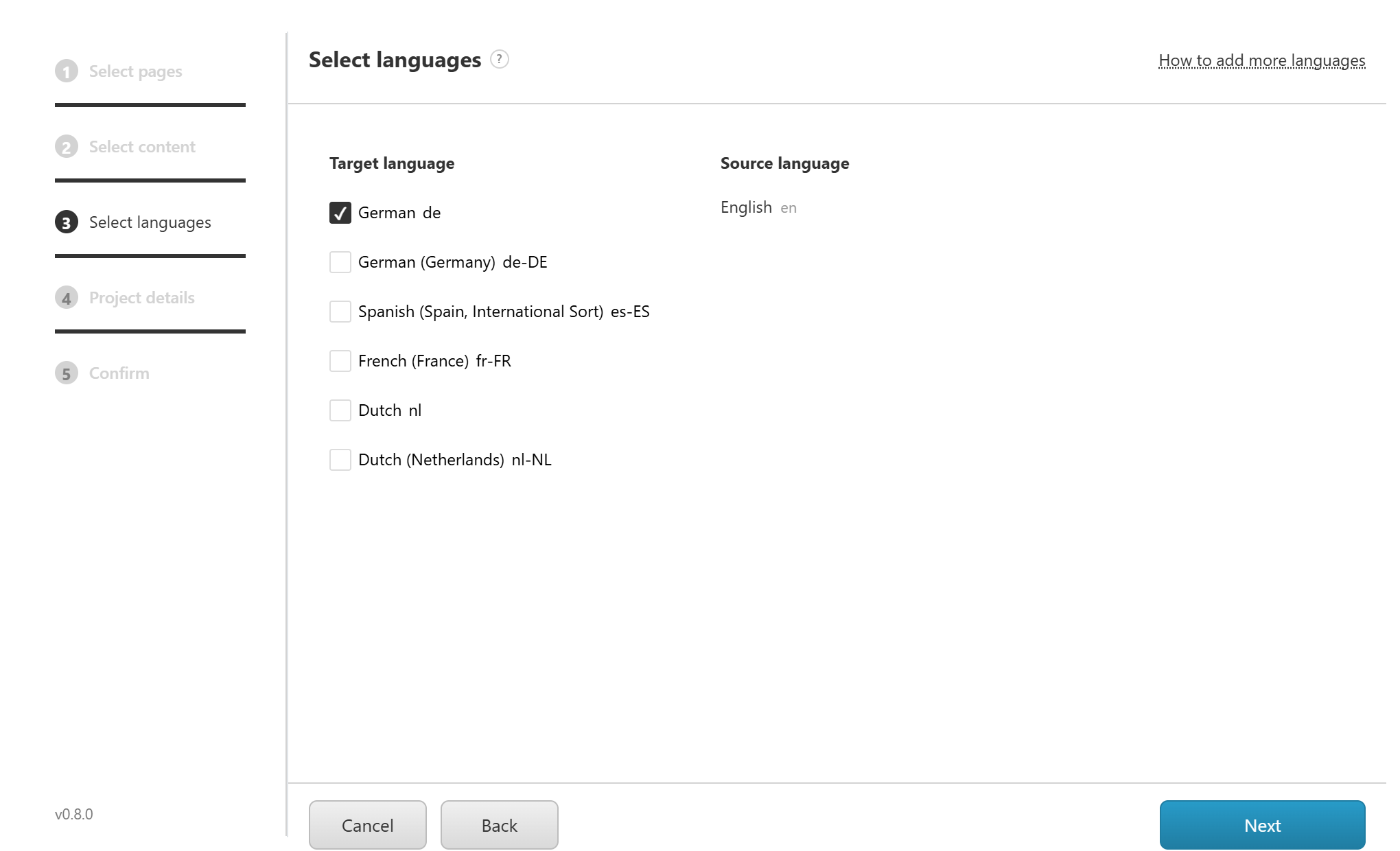Open How to add more languages link
Screen dimensions: 1400x851
click(1262, 61)
